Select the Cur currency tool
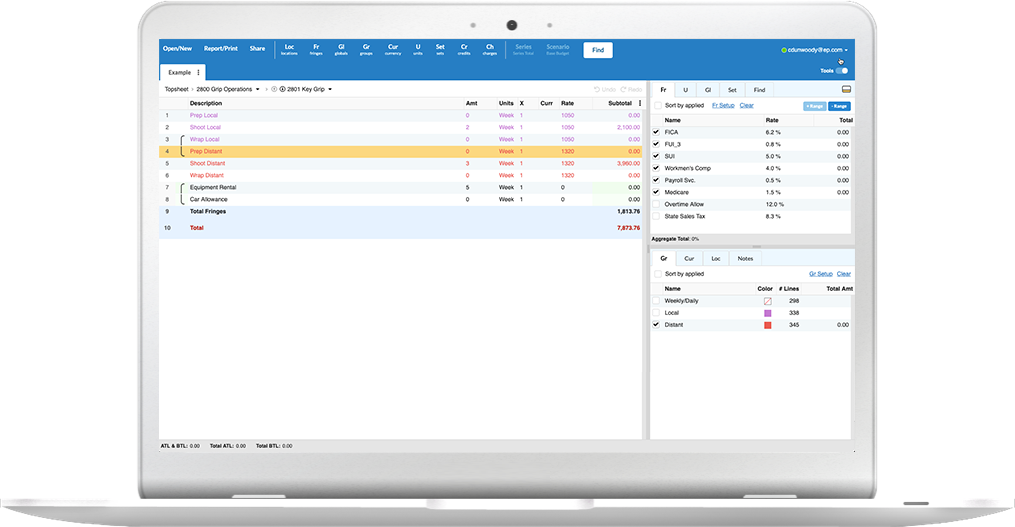The height and width of the screenshot is (527, 1015). pyautogui.click(x=393, y=49)
